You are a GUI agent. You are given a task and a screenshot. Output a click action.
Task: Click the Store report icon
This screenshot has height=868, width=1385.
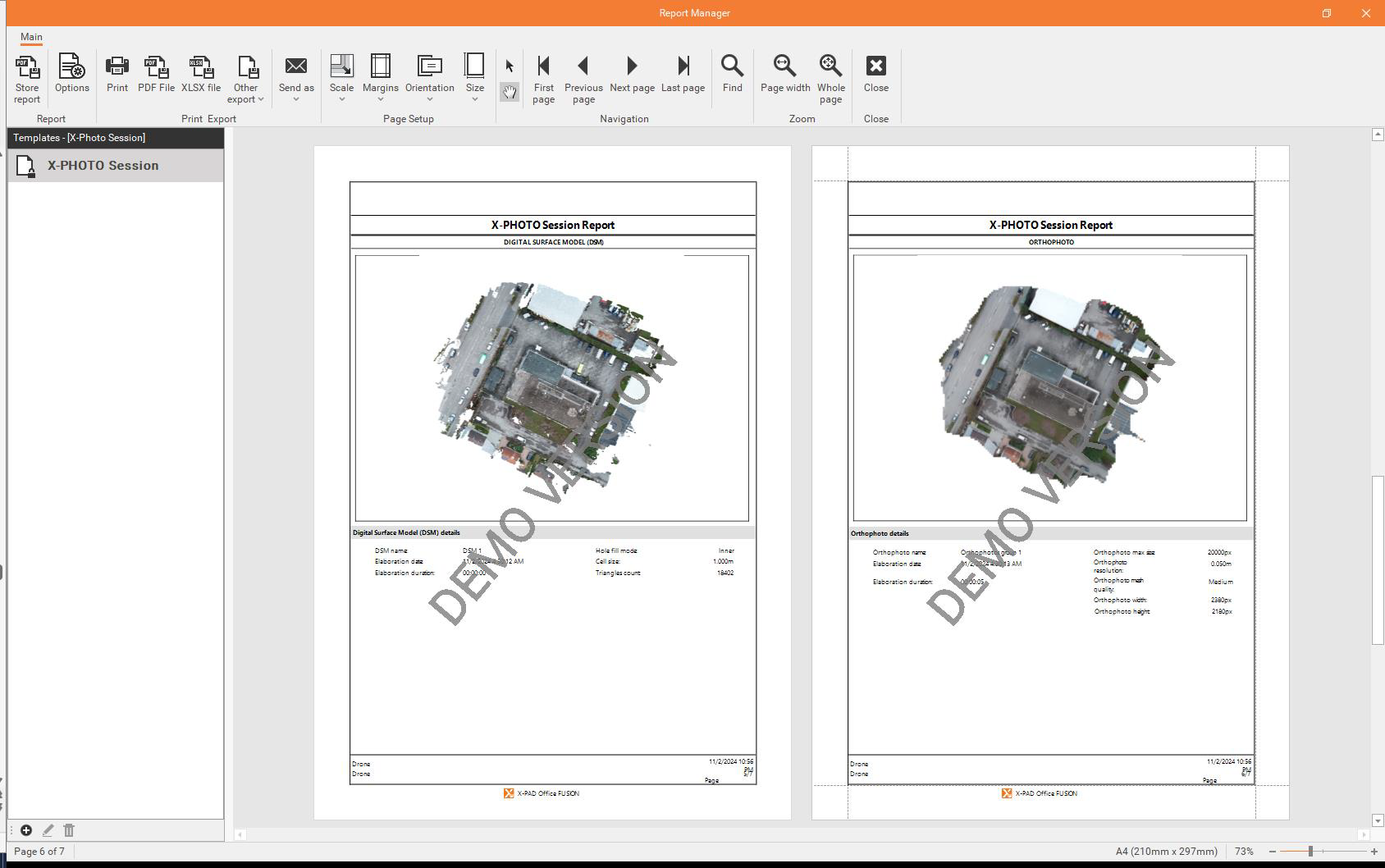(x=27, y=78)
